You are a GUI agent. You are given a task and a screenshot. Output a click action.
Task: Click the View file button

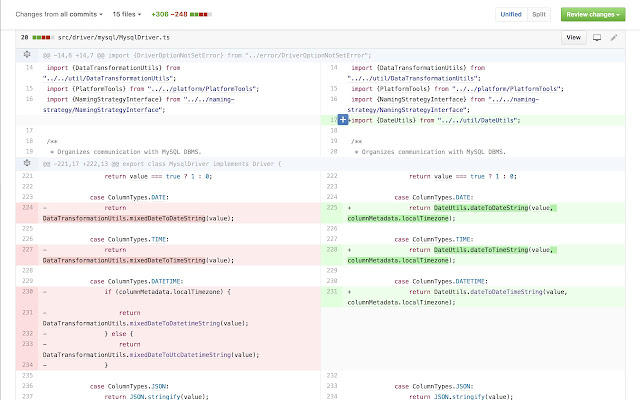point(573,38)
